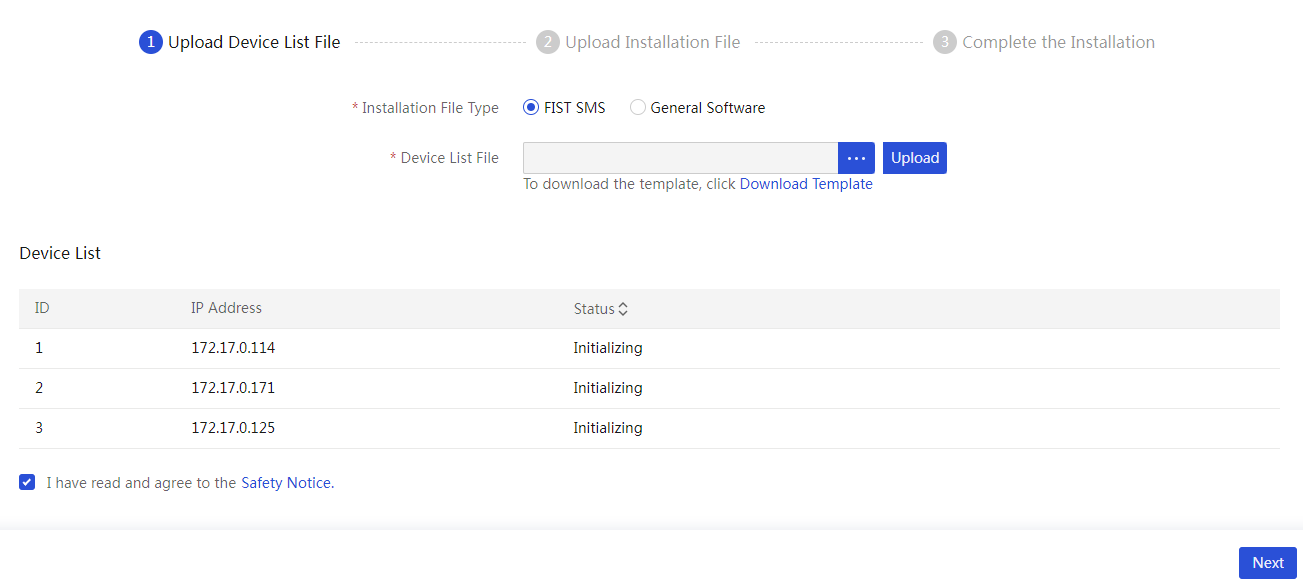Open the Safety Notice link

point(286,482)
